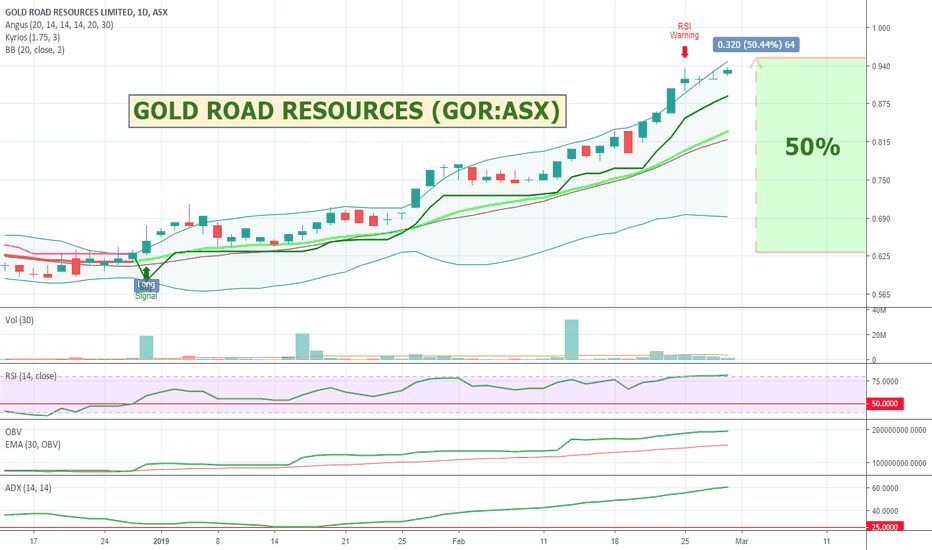Click the green Long Signal arrow marker
932x550 pixels.
click(146, 274)
